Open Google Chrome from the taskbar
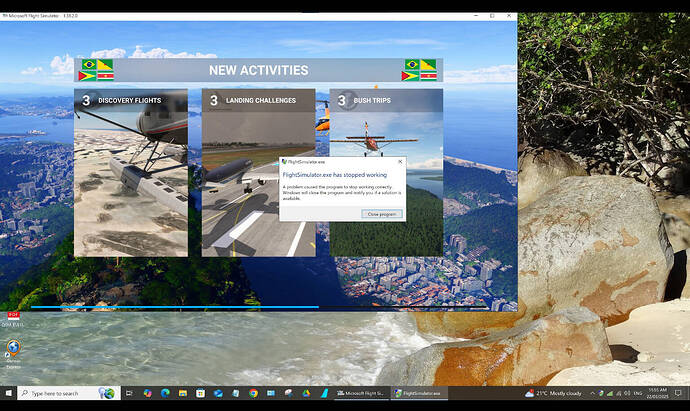The height and width of the screenshot is (411, 690). (253, 393)
